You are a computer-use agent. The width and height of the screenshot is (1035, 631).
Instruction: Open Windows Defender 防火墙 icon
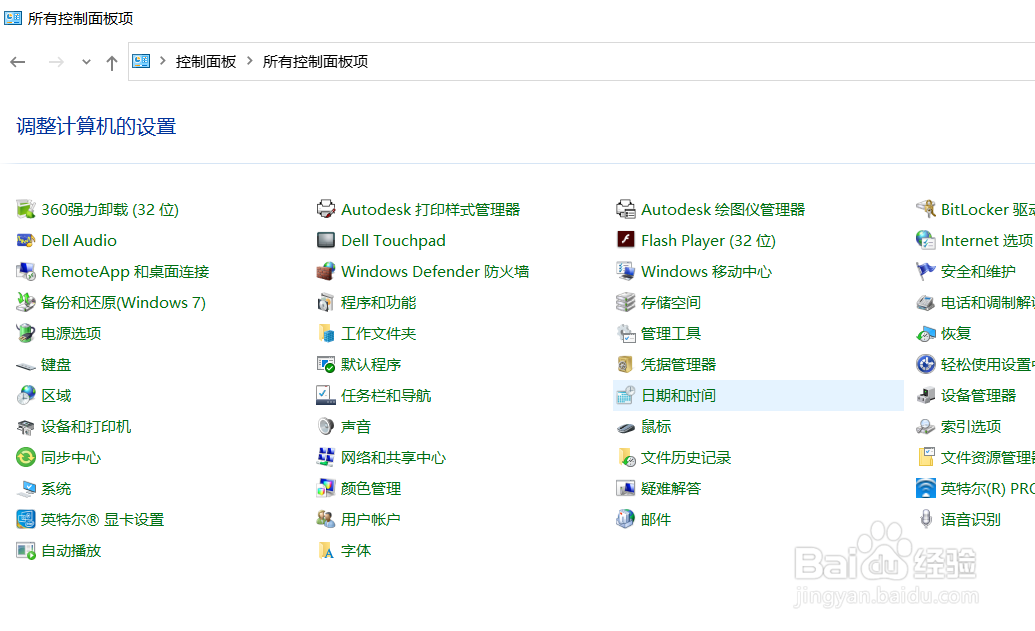326,271
